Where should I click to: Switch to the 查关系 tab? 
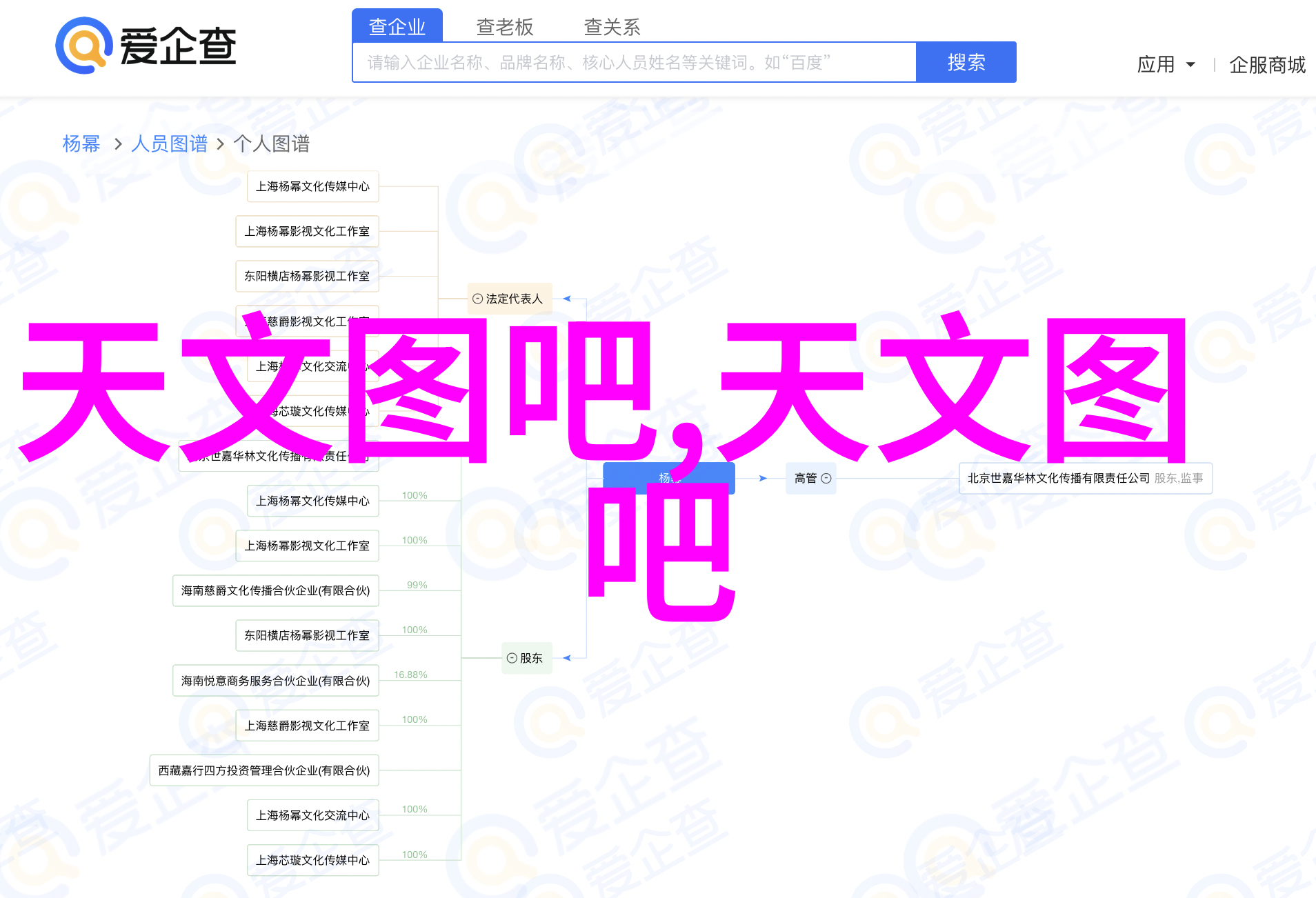(612, 27)
